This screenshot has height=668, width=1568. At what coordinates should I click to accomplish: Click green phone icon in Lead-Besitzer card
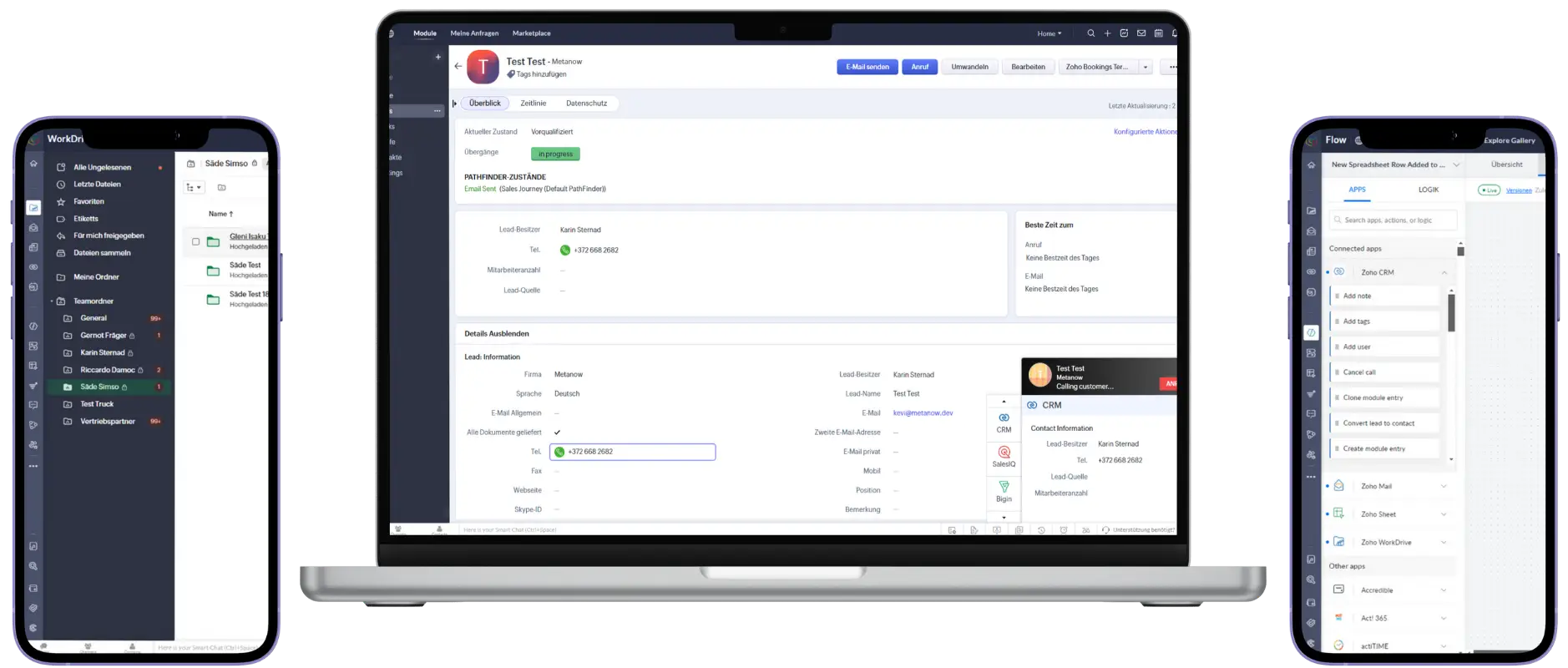point(565,250)
